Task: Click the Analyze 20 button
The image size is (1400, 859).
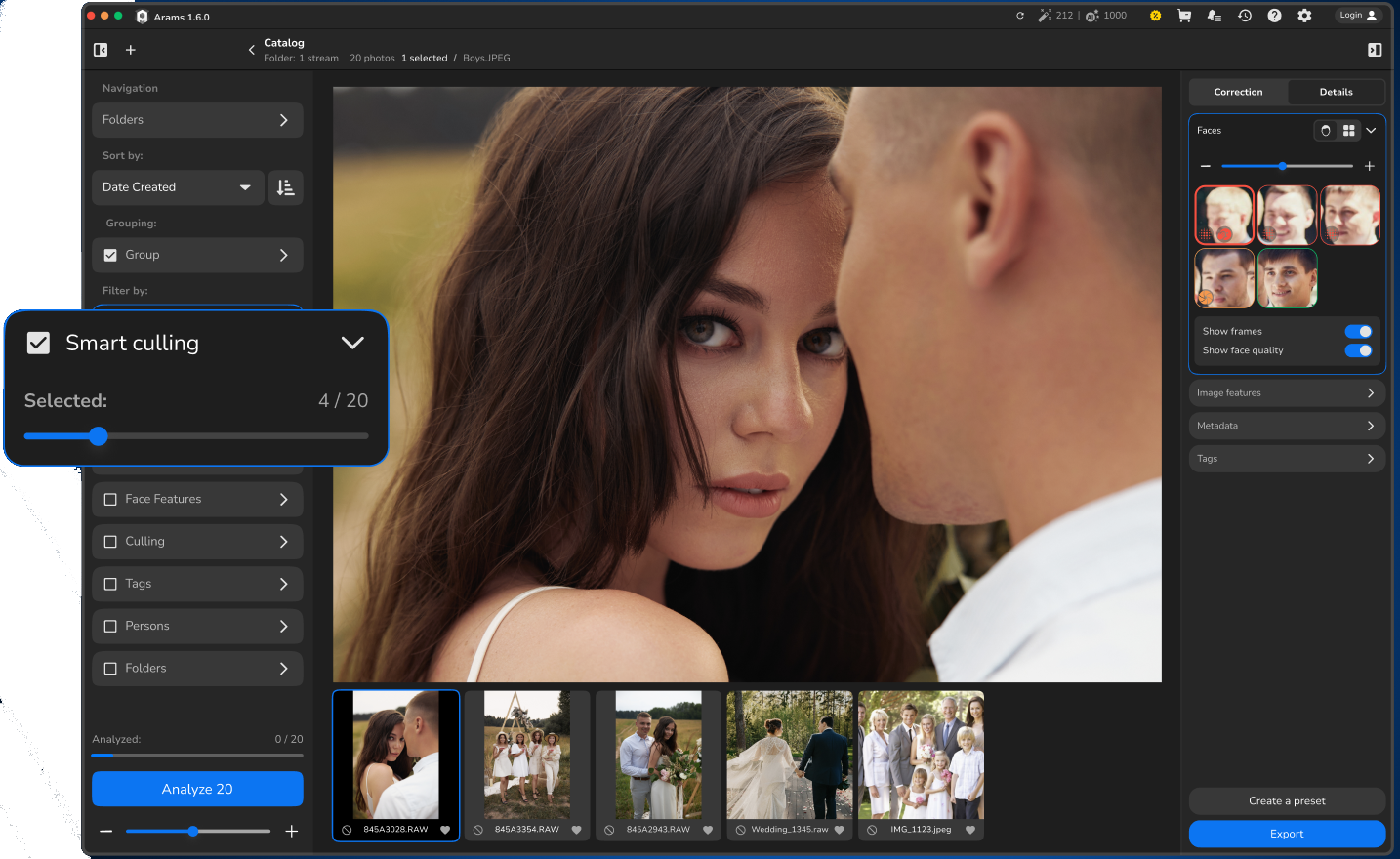Action: pyautogui.click(x=196, y=789)
